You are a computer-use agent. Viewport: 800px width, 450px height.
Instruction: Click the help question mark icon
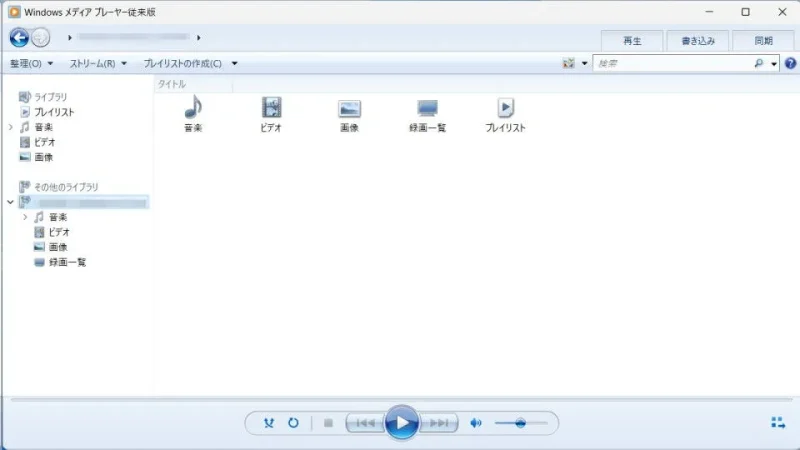click(790, 63)
